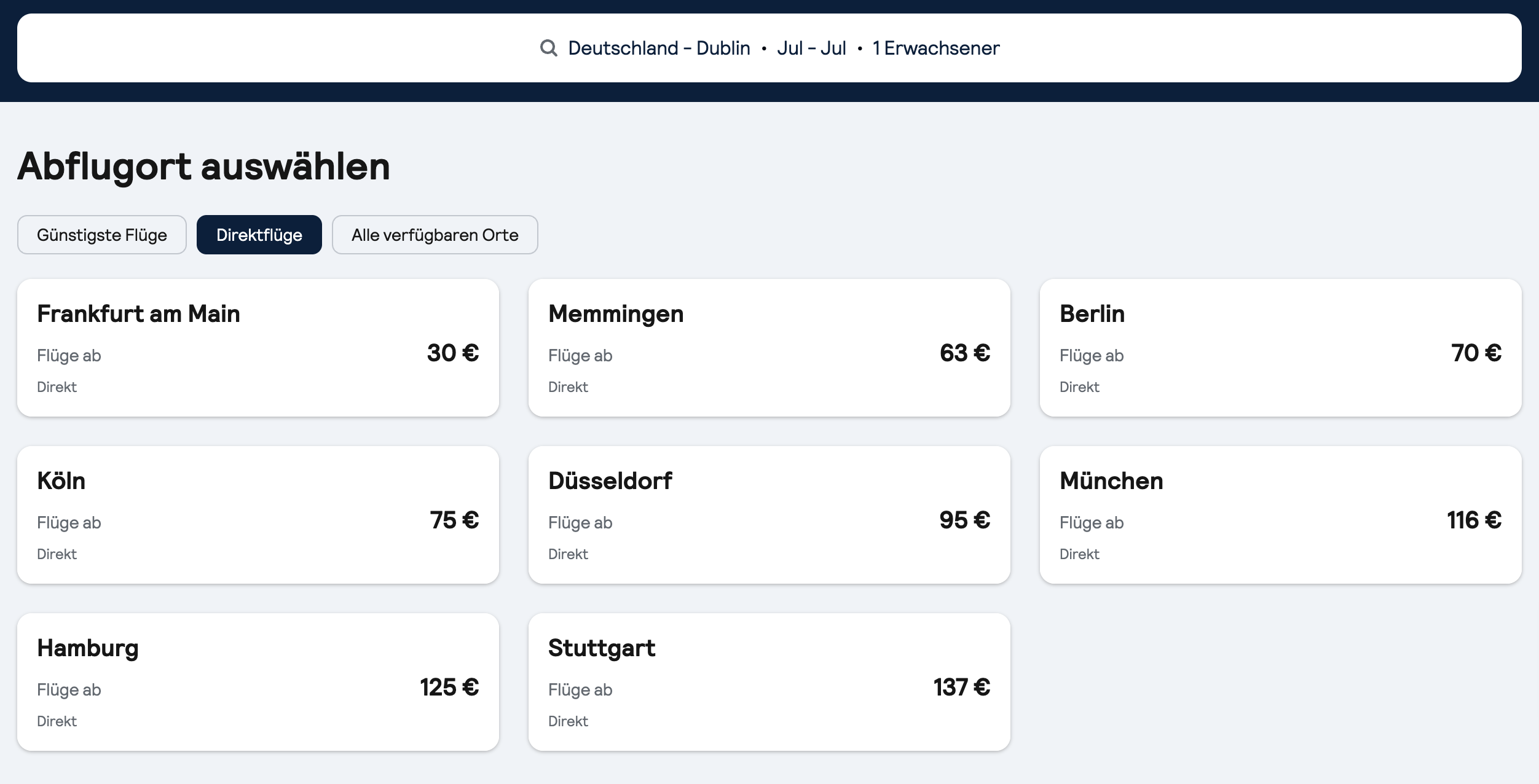Screen dimensions: 1539x784
Task: Select the Berlin departure card
Action: point(1280,348)
